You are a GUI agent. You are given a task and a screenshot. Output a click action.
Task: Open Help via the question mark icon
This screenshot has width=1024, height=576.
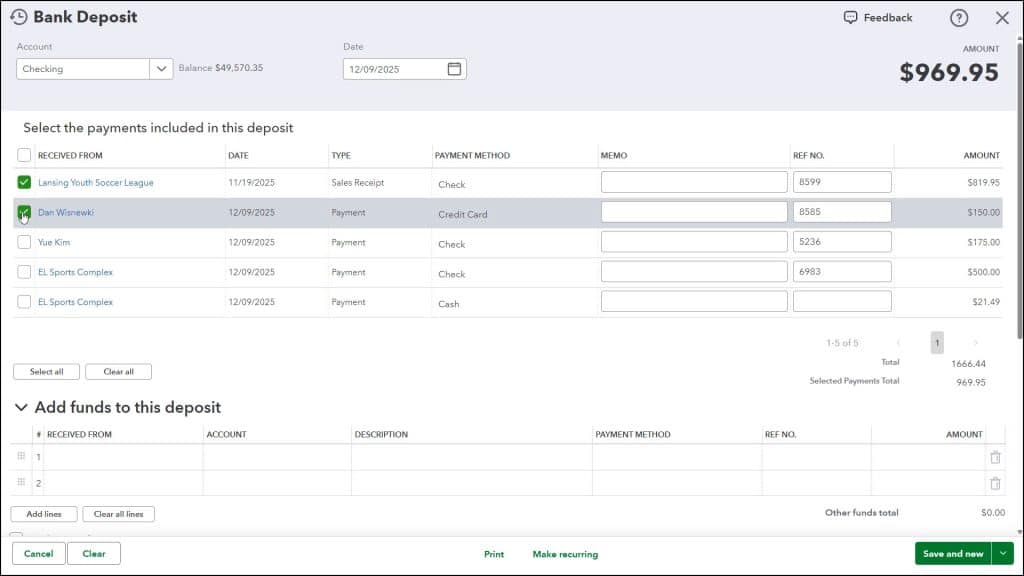pyautogui.click(x=958, y=17)
